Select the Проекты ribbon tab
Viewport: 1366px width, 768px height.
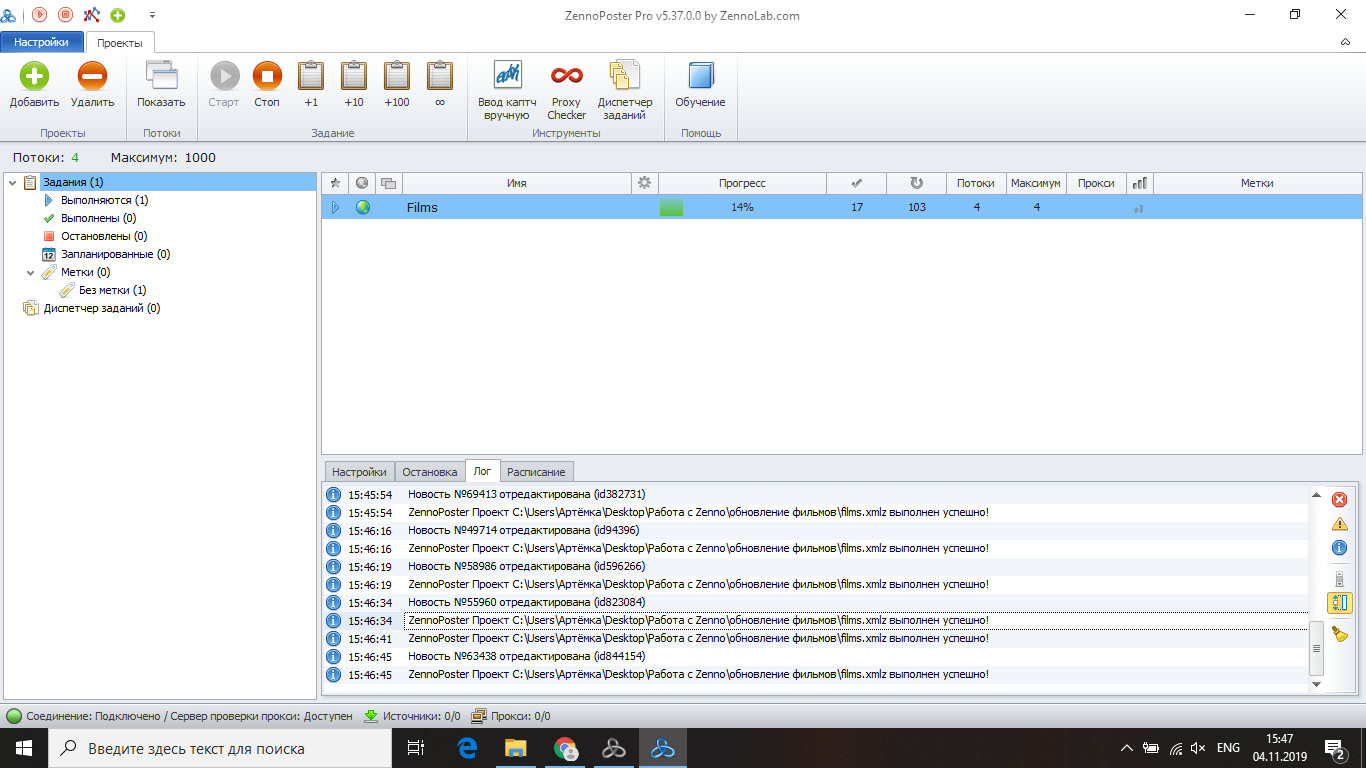tap(120, 42)
